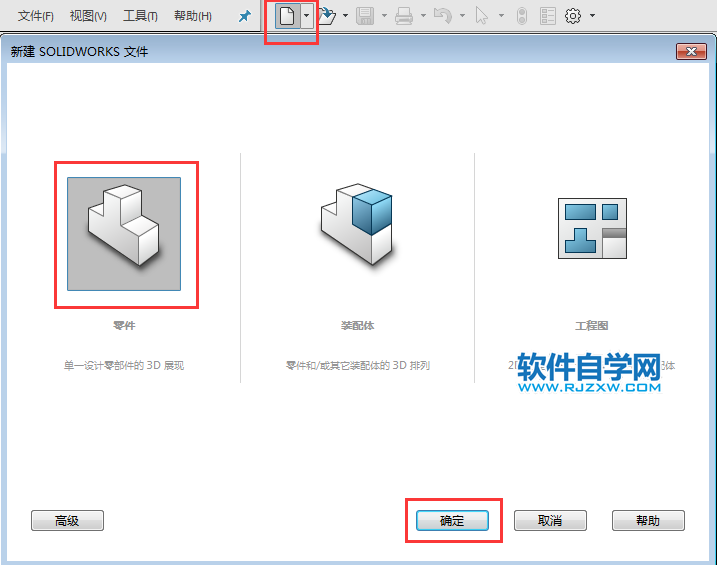Image resolution: width=717 pixels, height=565 pixels.
Task: Click the 帮助 help button in dialog
Action: click(648, 521)
